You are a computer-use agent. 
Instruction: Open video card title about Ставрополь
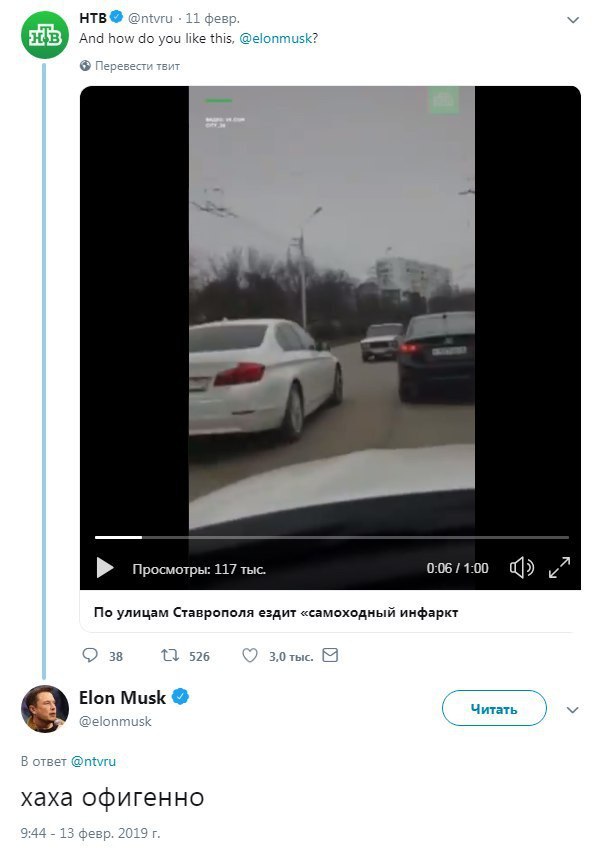[276, 612]
